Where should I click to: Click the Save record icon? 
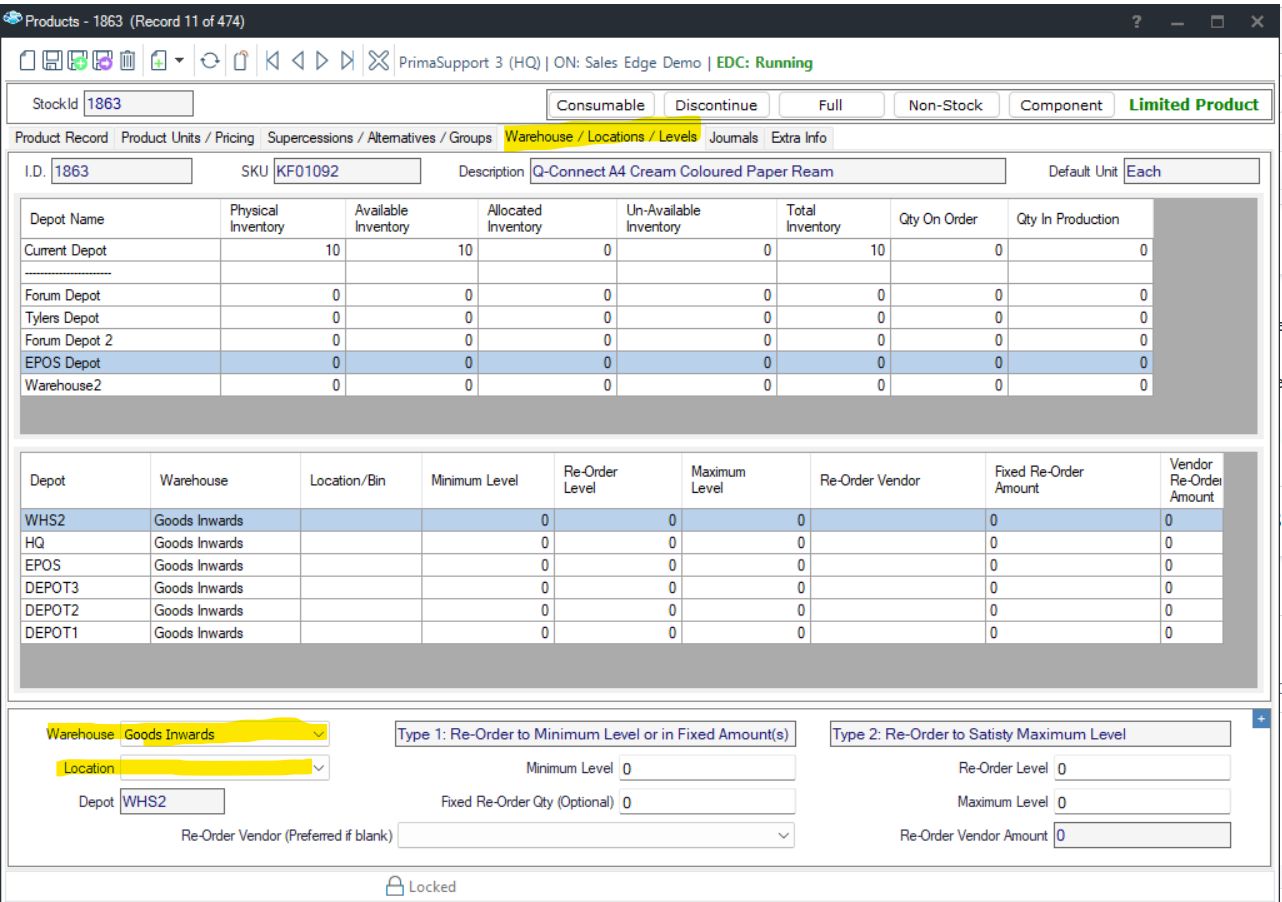click(53, 62)
